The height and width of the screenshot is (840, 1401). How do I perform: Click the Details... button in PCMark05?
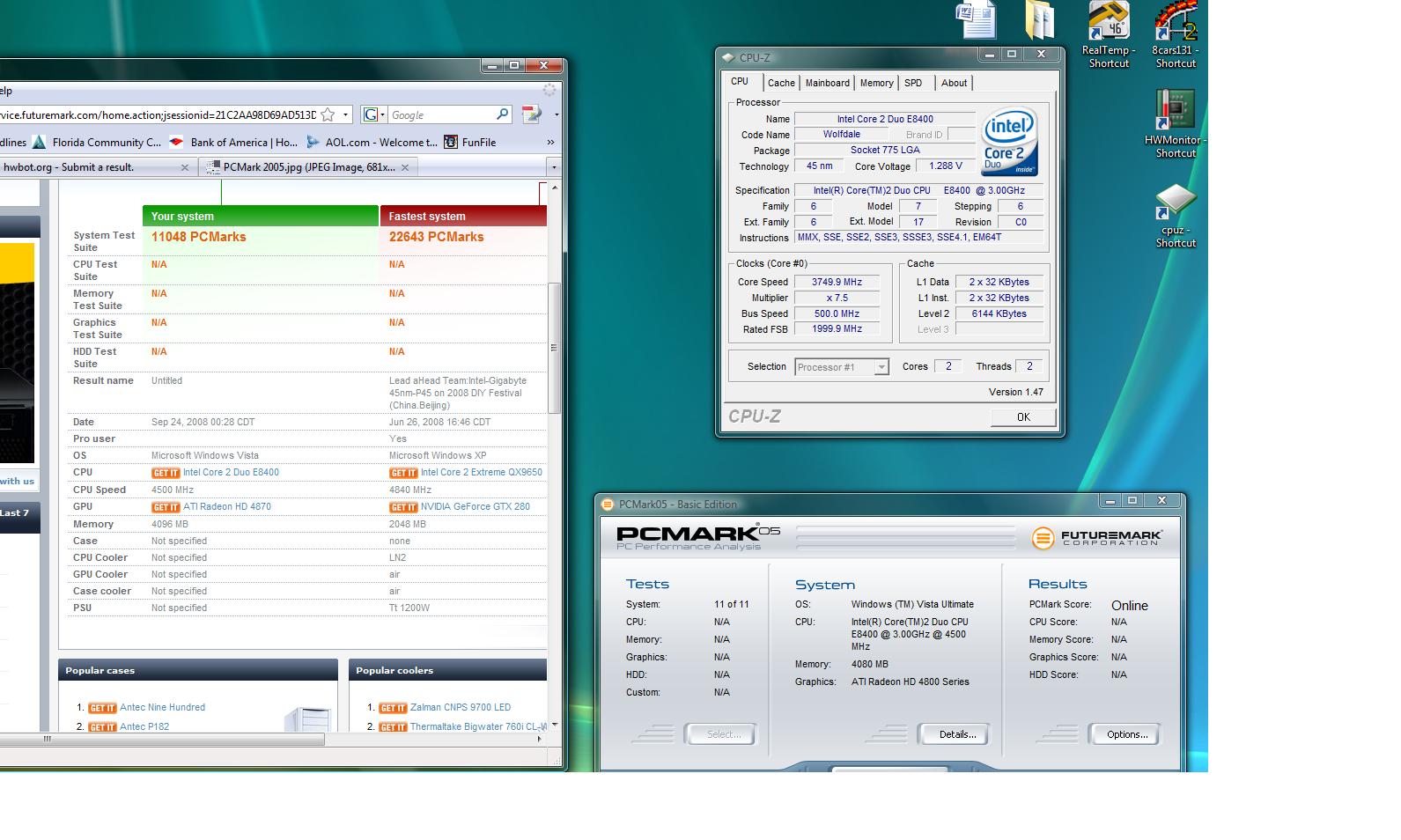pos(957,734)
